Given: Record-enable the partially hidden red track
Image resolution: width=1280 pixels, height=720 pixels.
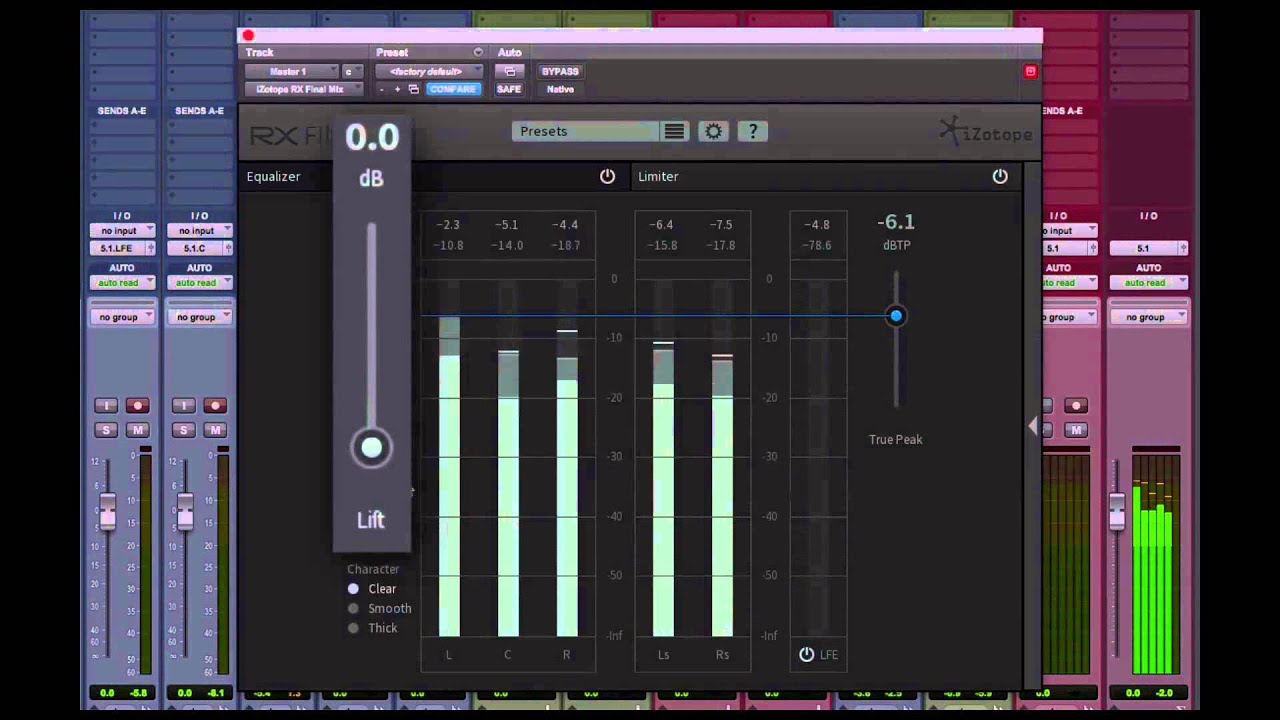Looking at the screenshot, I should point(1076,405).
